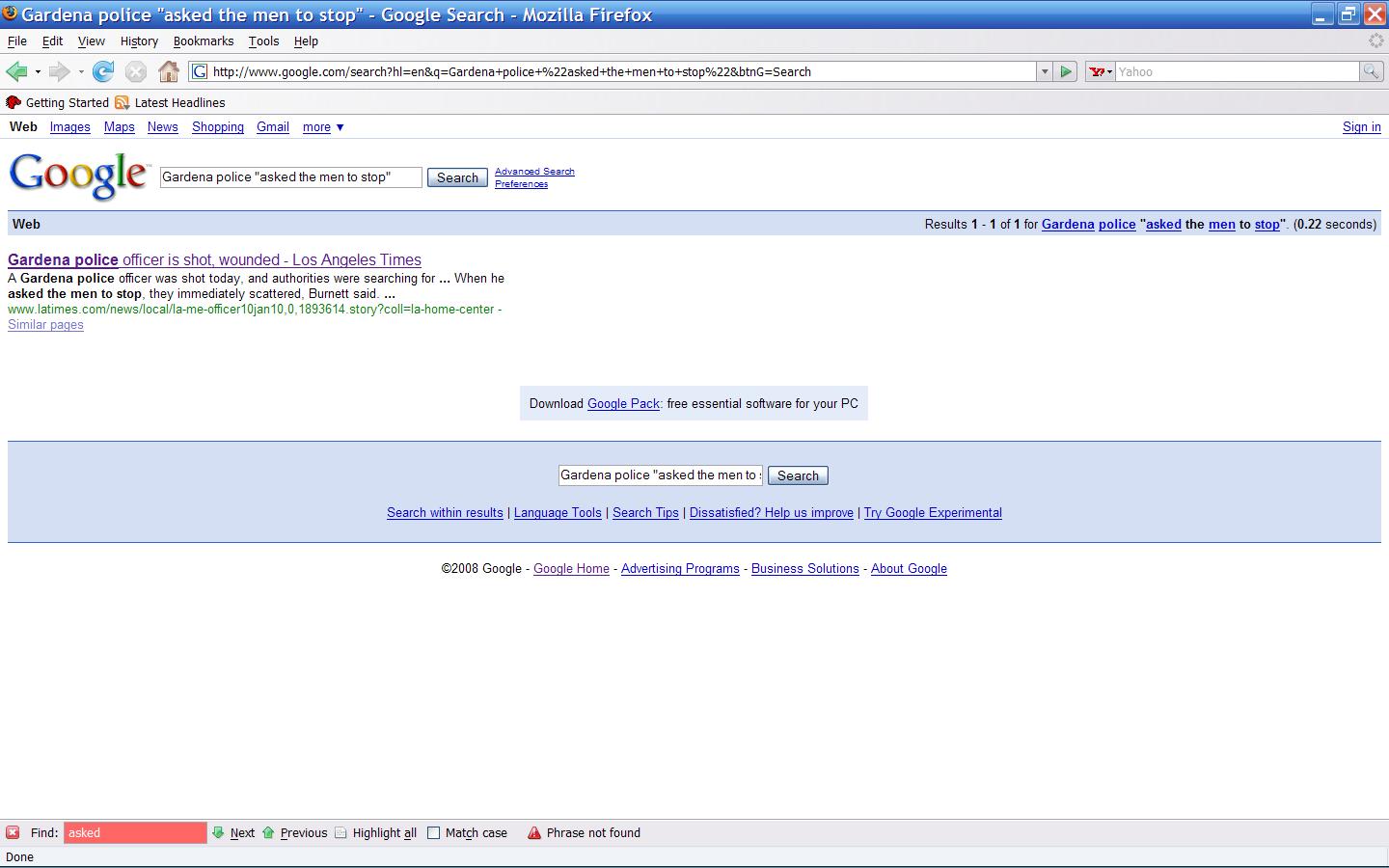Image resolution: width=1389 pixels, height=868 pixels.
Task: Switch to Google Maps
Action: click(x=119, y=126)
